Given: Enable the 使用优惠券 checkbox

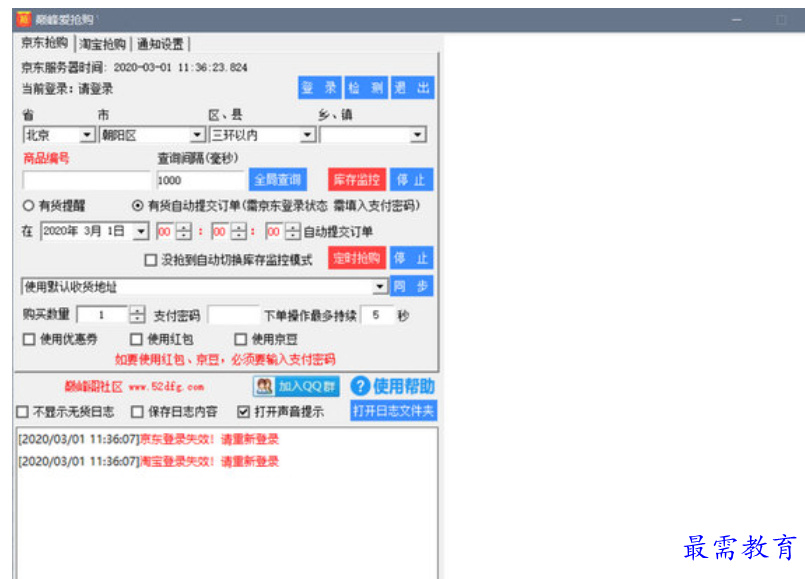Looking at the screenshot, I should 29,339.
